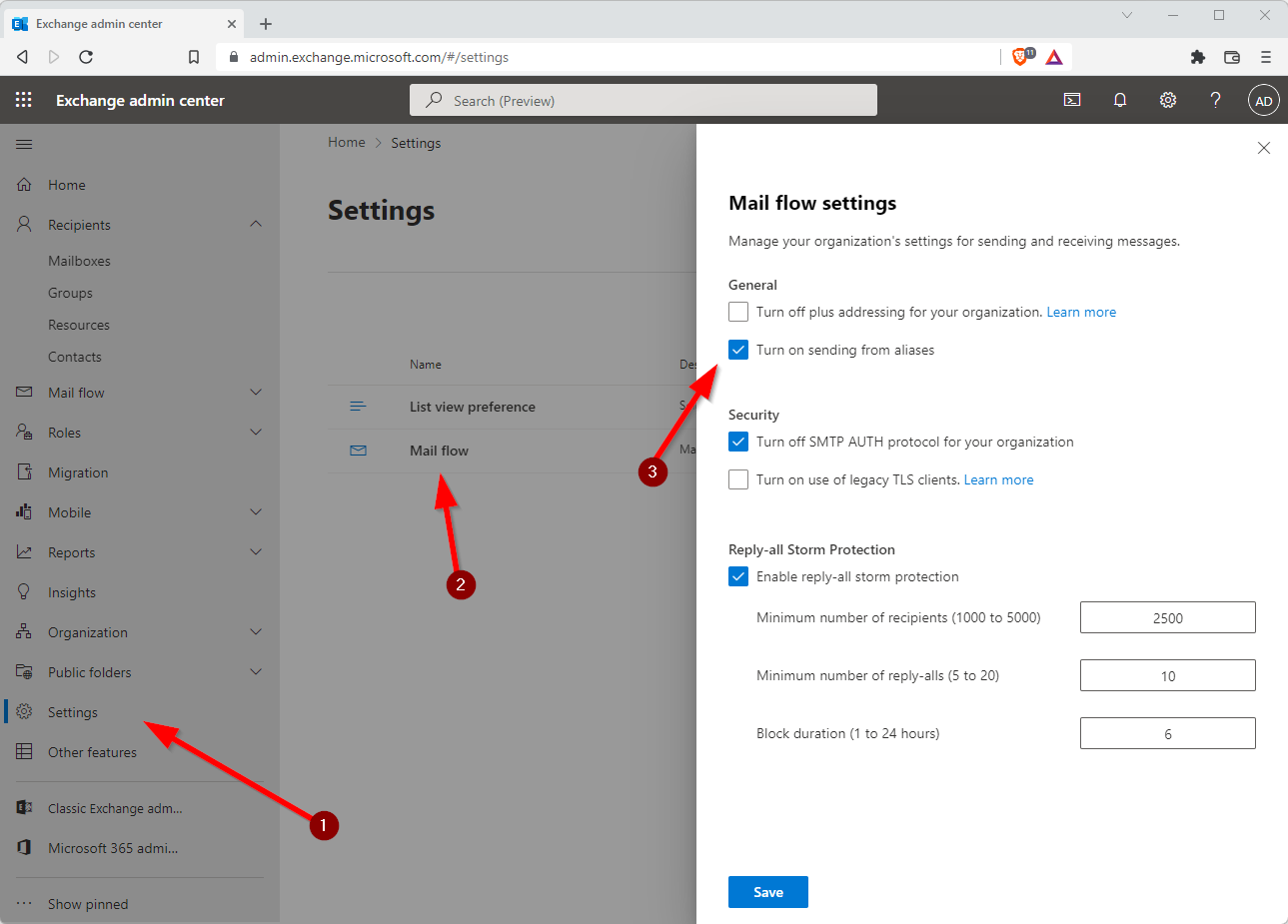The image size is (1288, 924).
Task: Enable turning off plus addressing
Action: tap(737, 312)
